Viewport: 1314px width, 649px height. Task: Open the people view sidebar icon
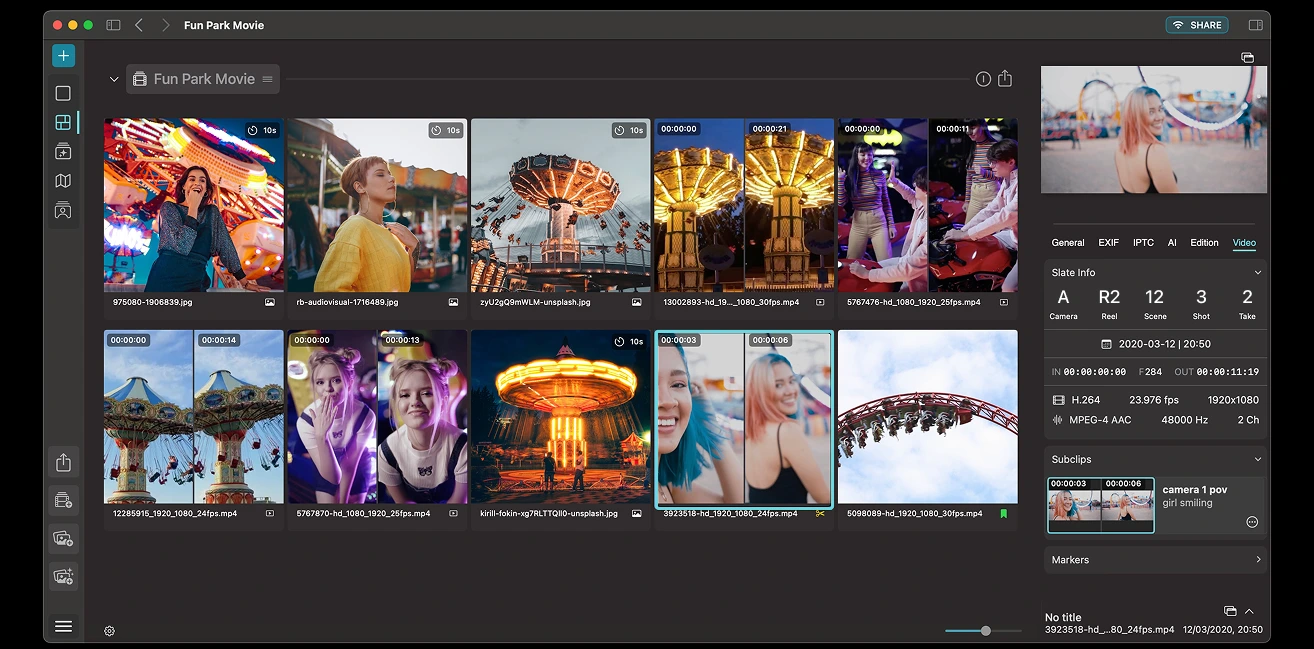tap(63, 211)
